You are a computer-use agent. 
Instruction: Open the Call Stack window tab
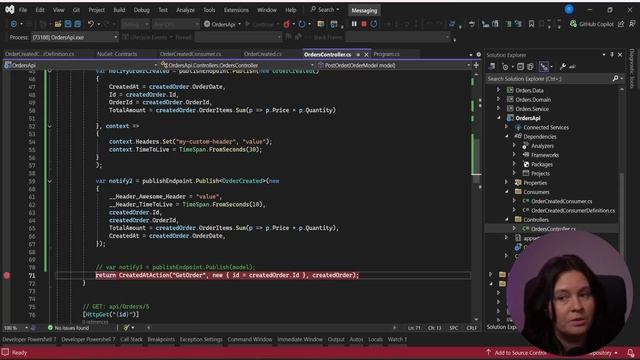coord(131,339)
